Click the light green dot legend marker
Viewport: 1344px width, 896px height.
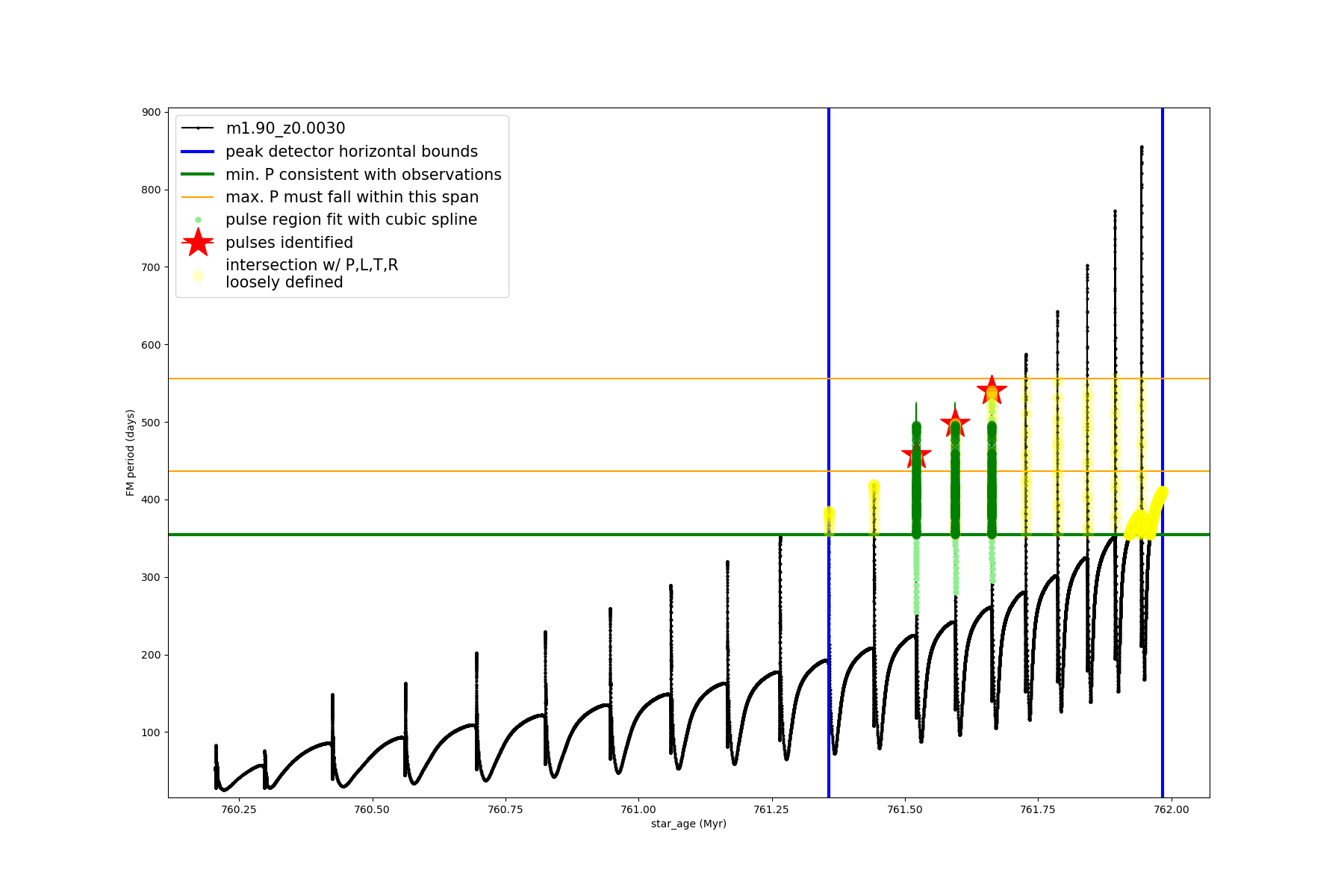coord(198,220)
